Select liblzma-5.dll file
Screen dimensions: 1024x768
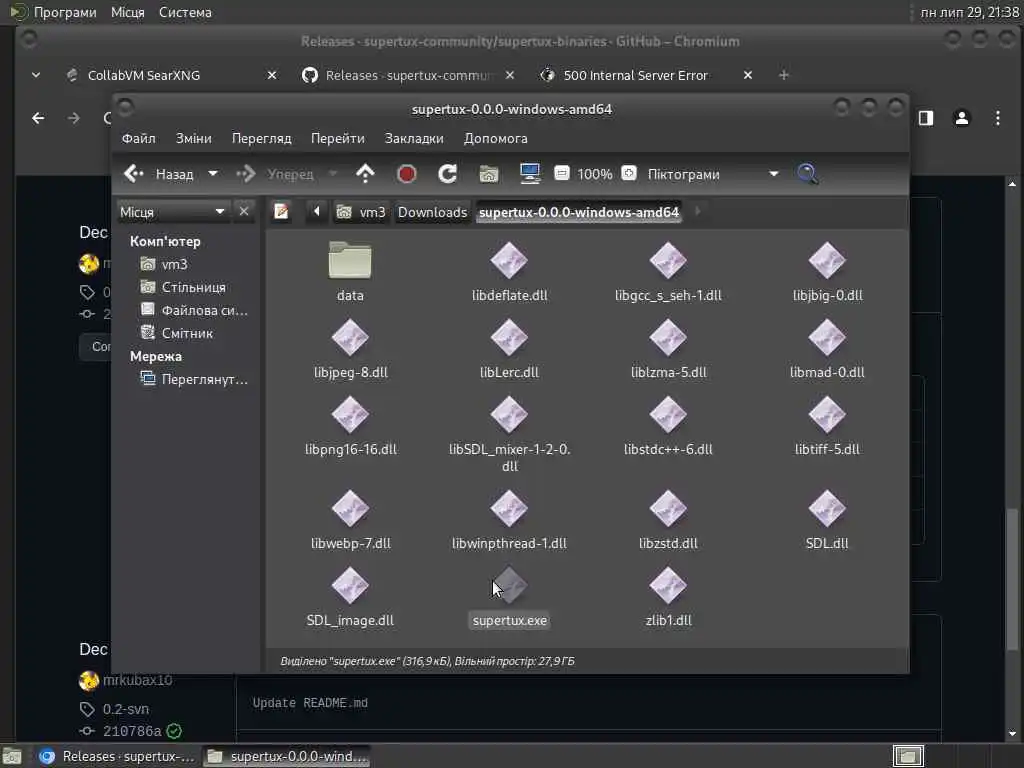click(668, 348)
